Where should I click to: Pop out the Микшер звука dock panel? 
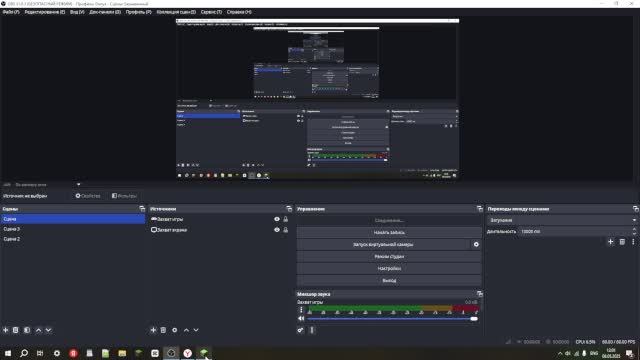[480, 293]
